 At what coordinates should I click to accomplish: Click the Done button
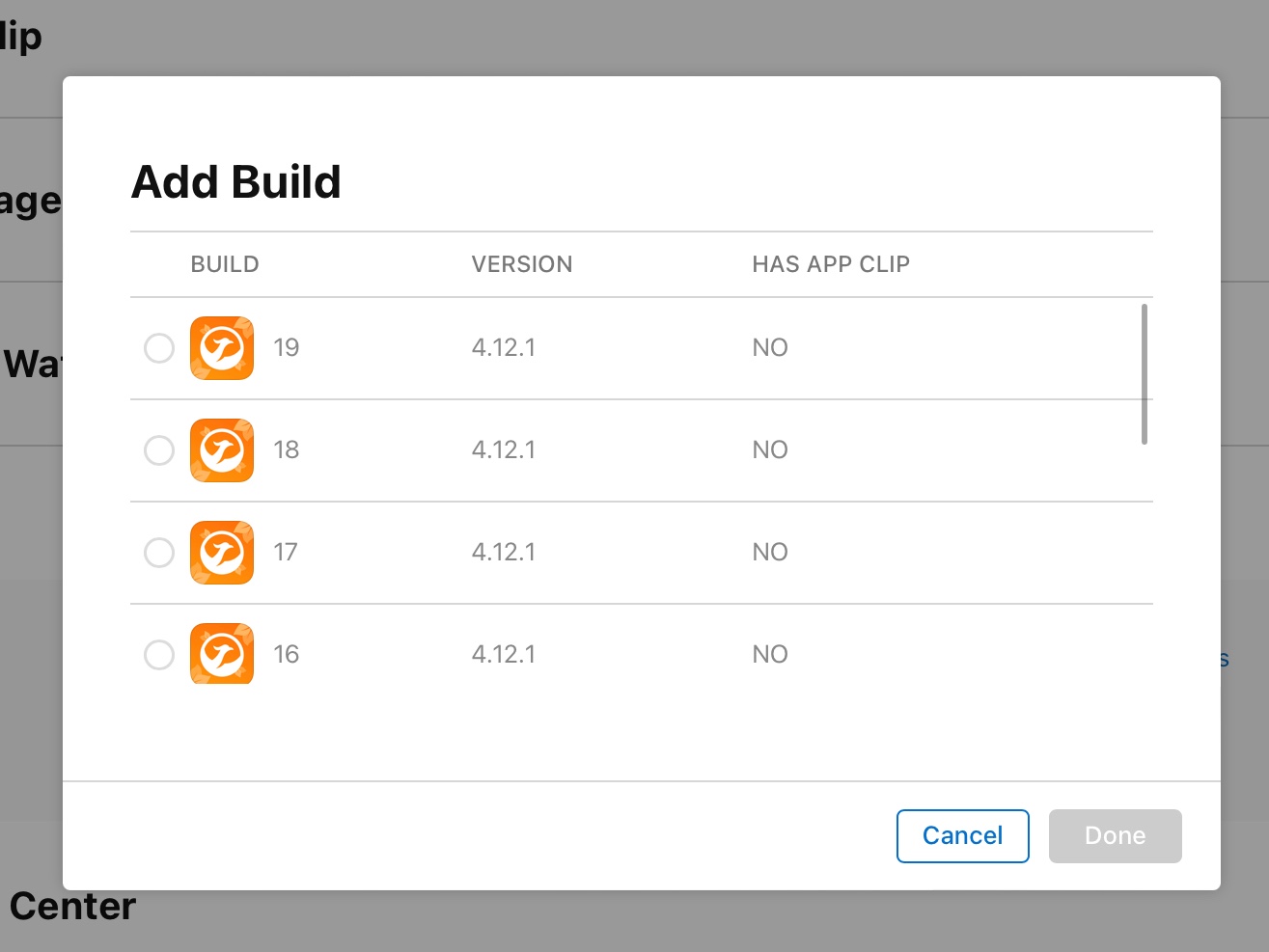coord(1115,835)
